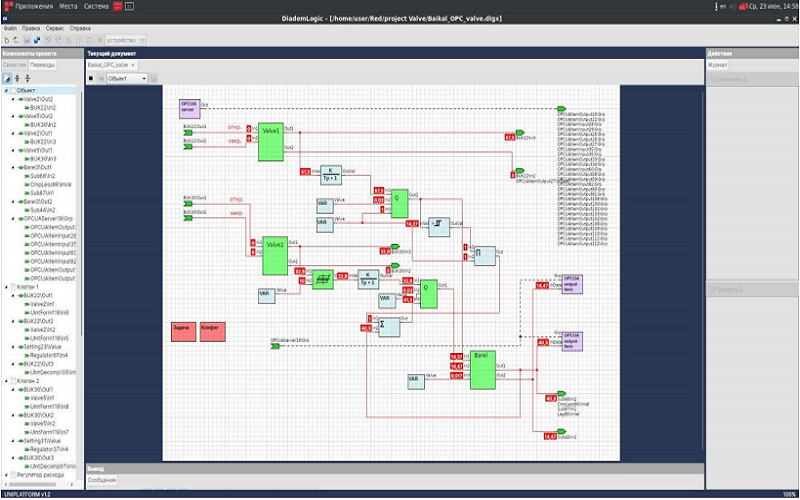Select the Barrel green block
The height and width of the screenshot is (500, 800).
click(482, 369)
